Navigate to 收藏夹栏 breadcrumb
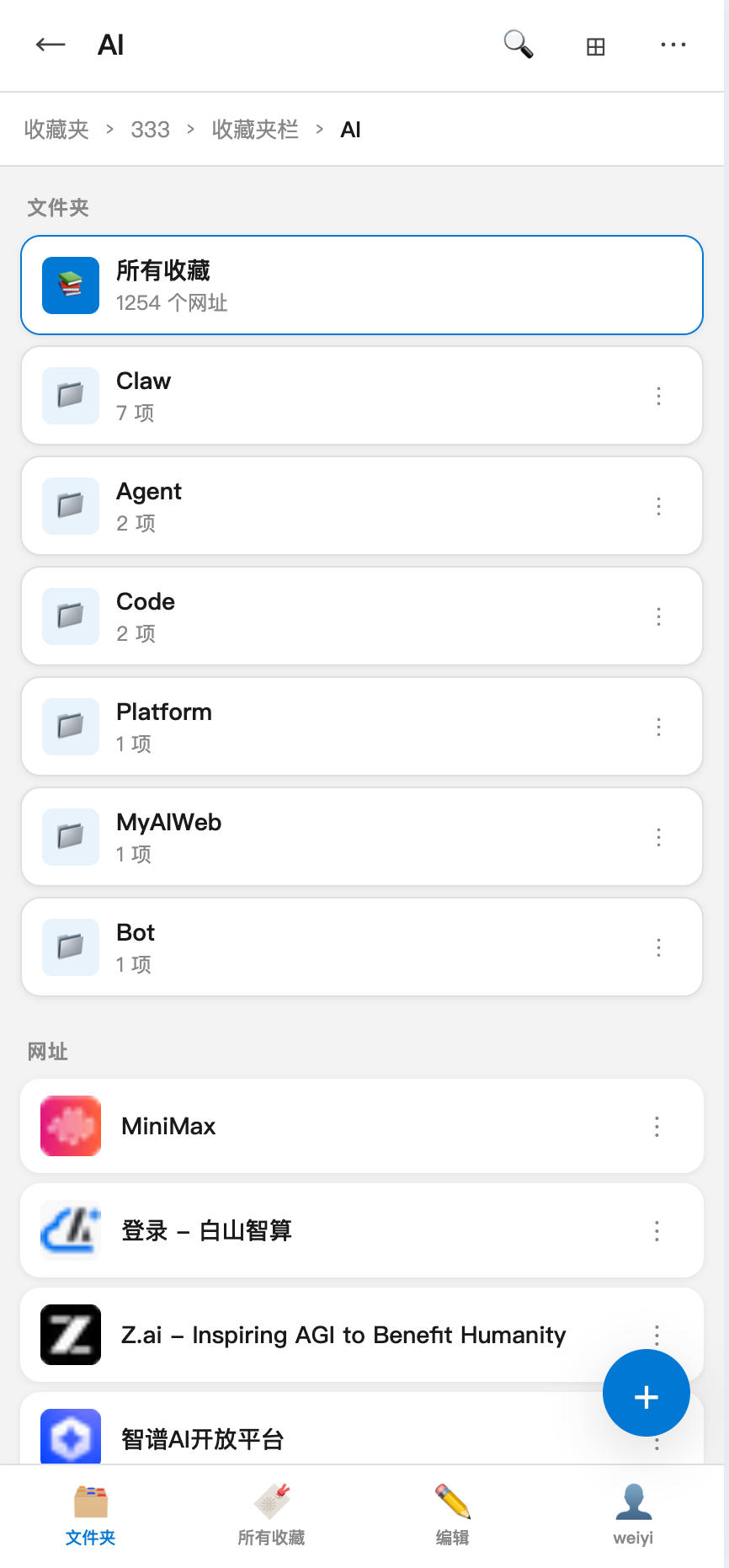This screenshot has height=1568, width=729. 255,130
